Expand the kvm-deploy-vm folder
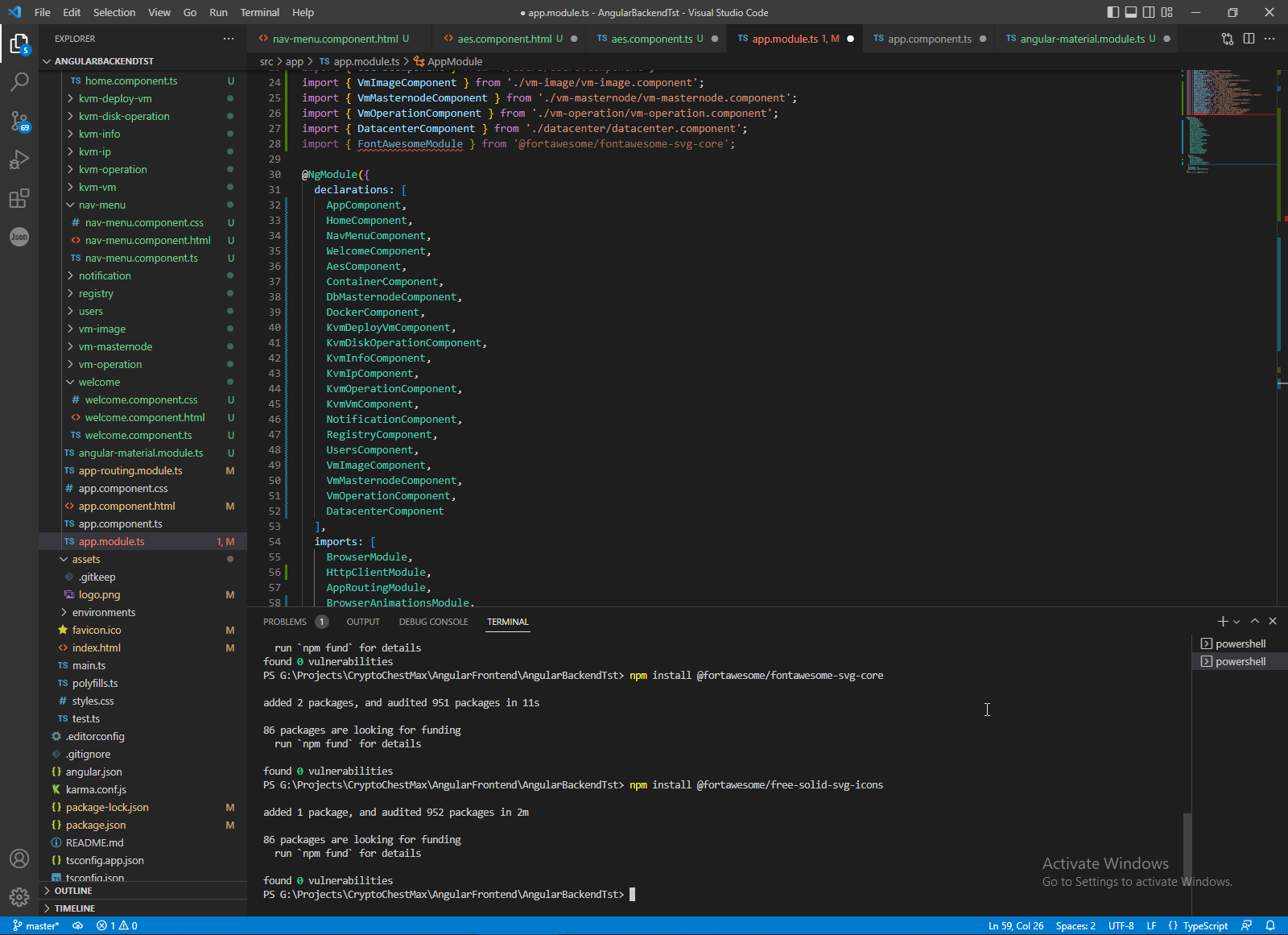The height and width of the screenshot is (935, 1288). [115, 98]
